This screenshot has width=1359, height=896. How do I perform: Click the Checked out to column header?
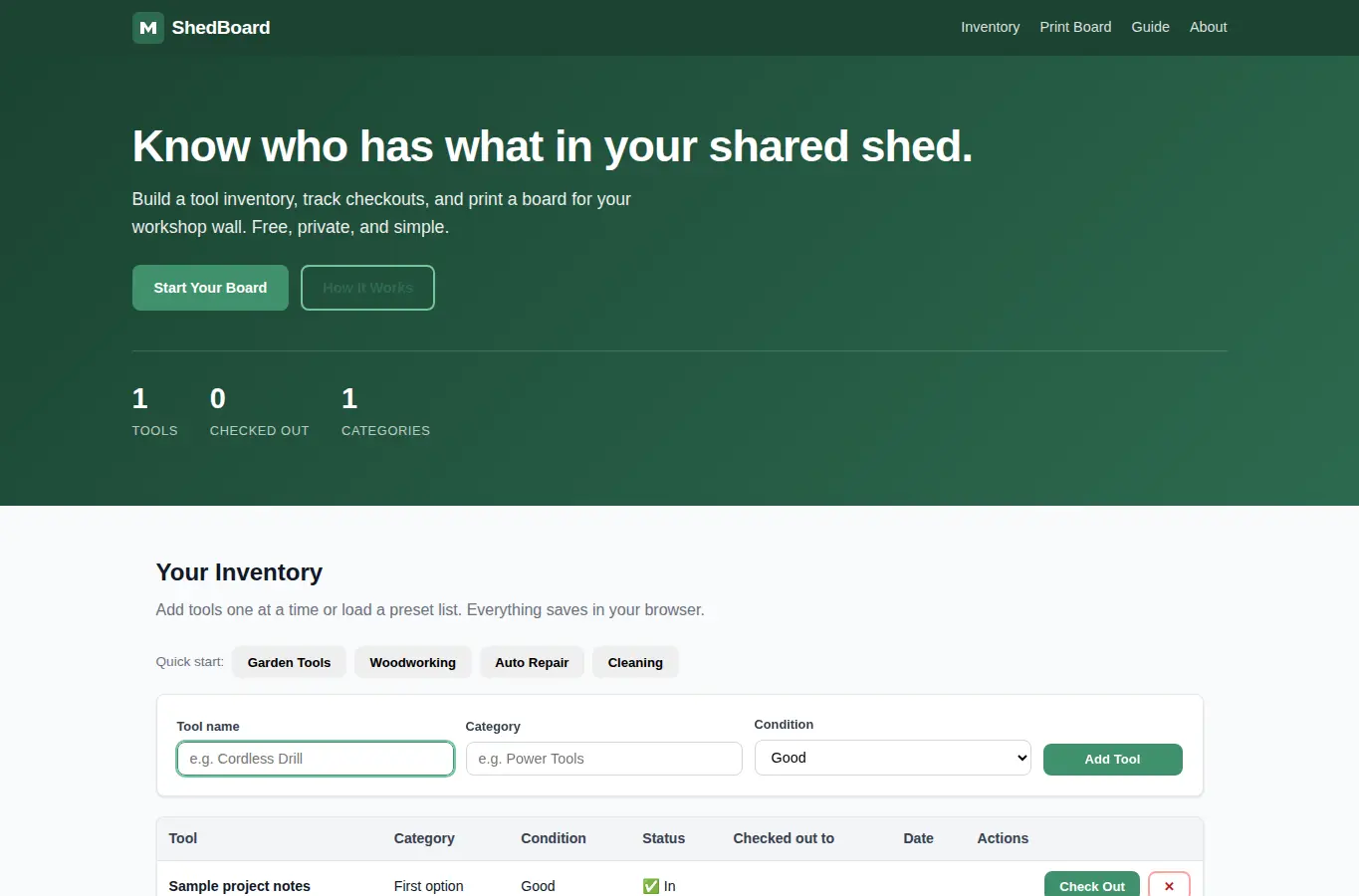click(x=784, y=838)
